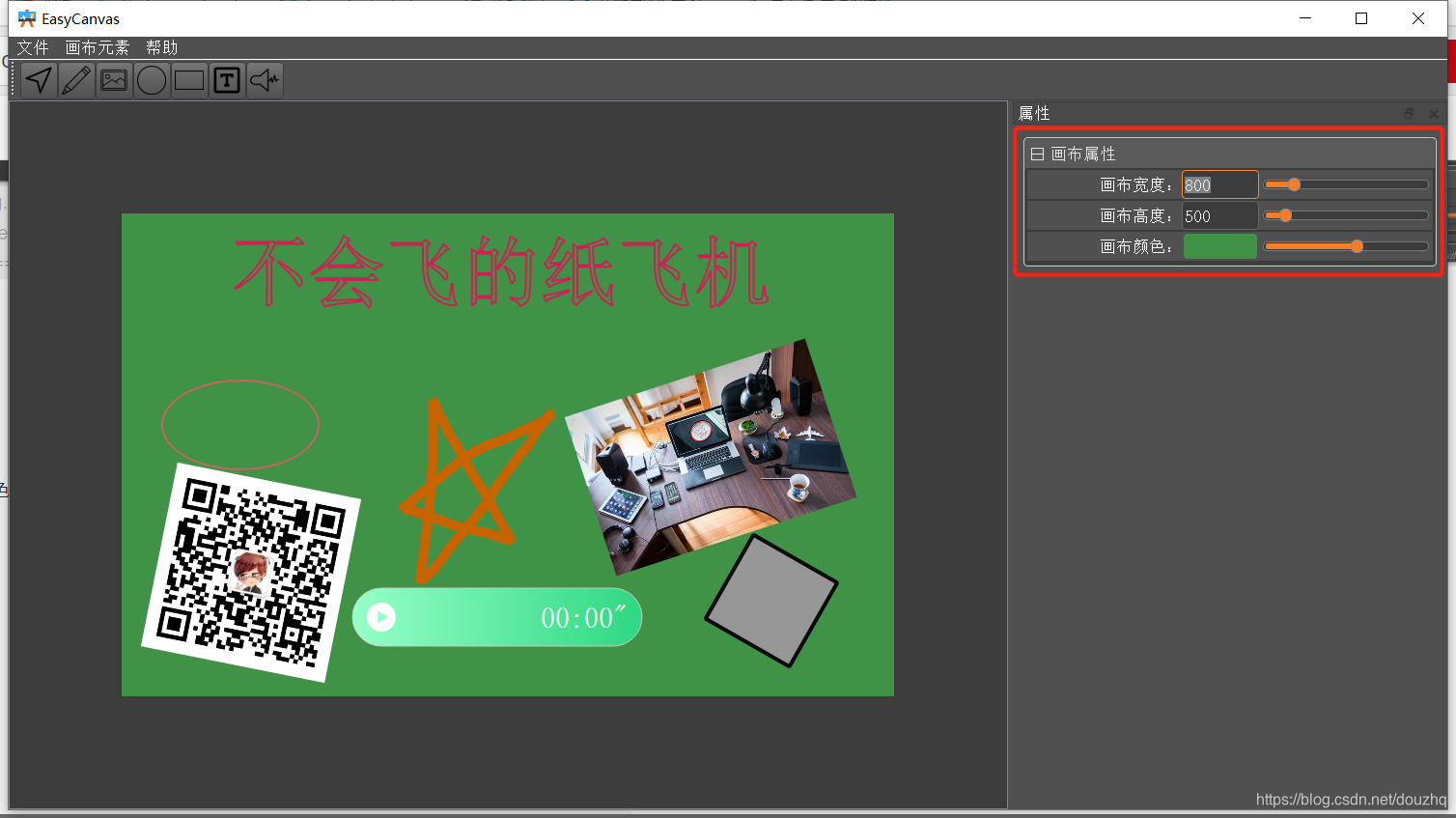
Task: Select the audio insertion tool
Action: (x=264, y=80)
